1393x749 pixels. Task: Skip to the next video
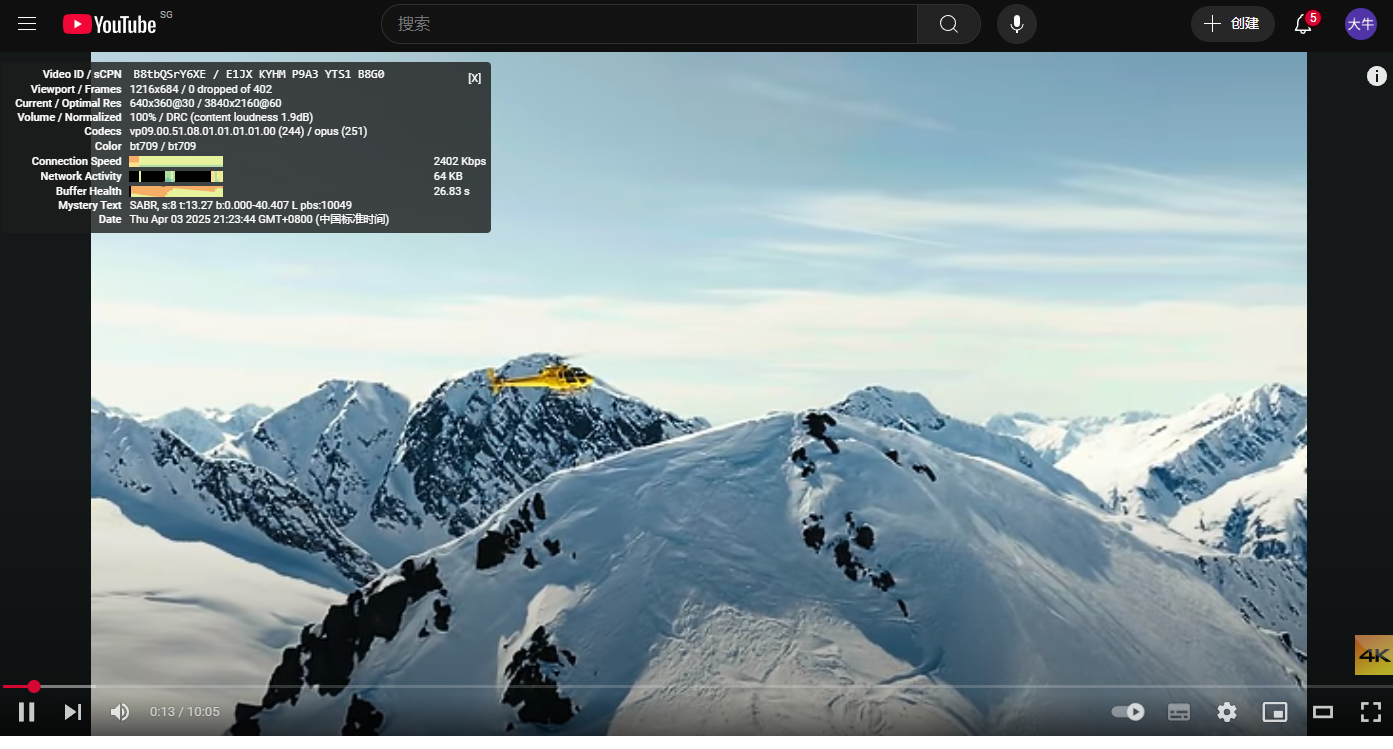(72, 712)
